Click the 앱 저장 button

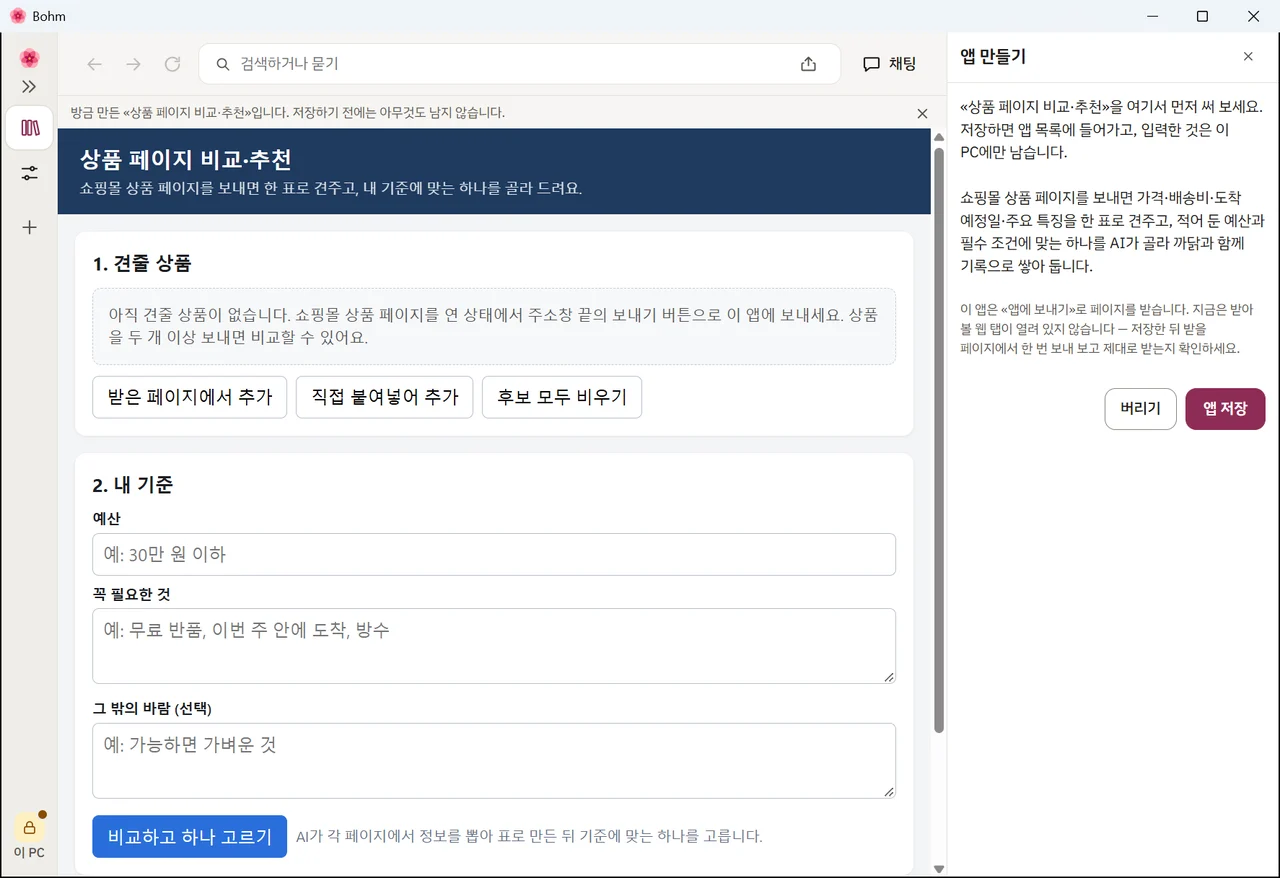tap(1225, 409)
